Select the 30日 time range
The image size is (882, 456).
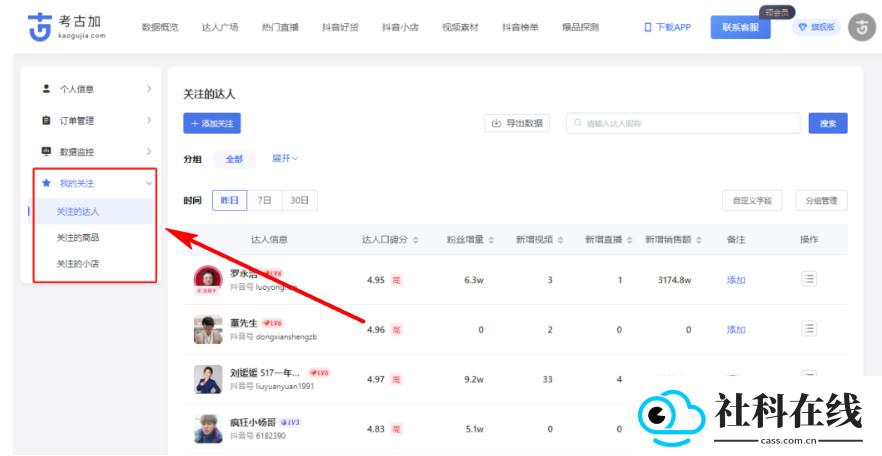pyautogui.click(x=300, y=200)
